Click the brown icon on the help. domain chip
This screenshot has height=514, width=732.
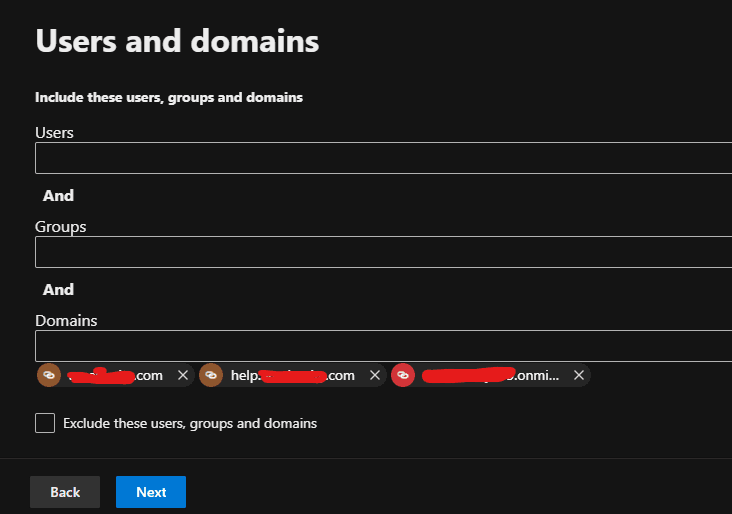click(x=211, y=375)
